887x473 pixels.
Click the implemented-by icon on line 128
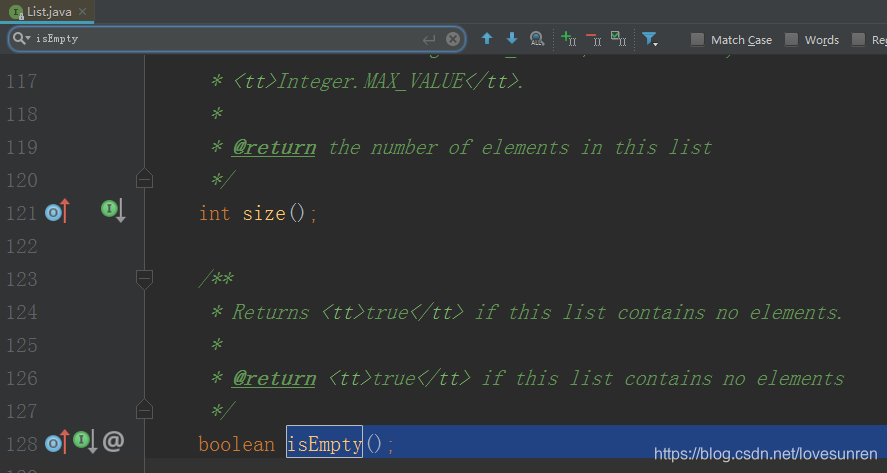pyautogui.click(x=85, y=441)
